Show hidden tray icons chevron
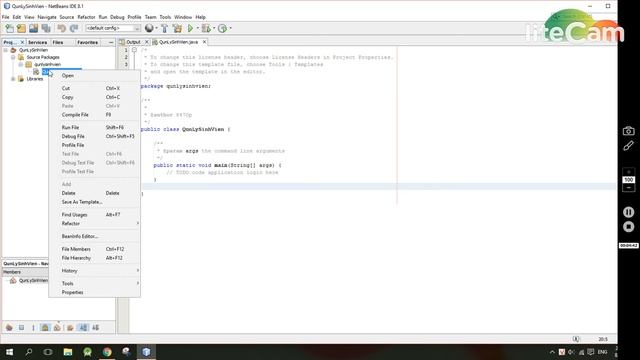 click(552, 352)
